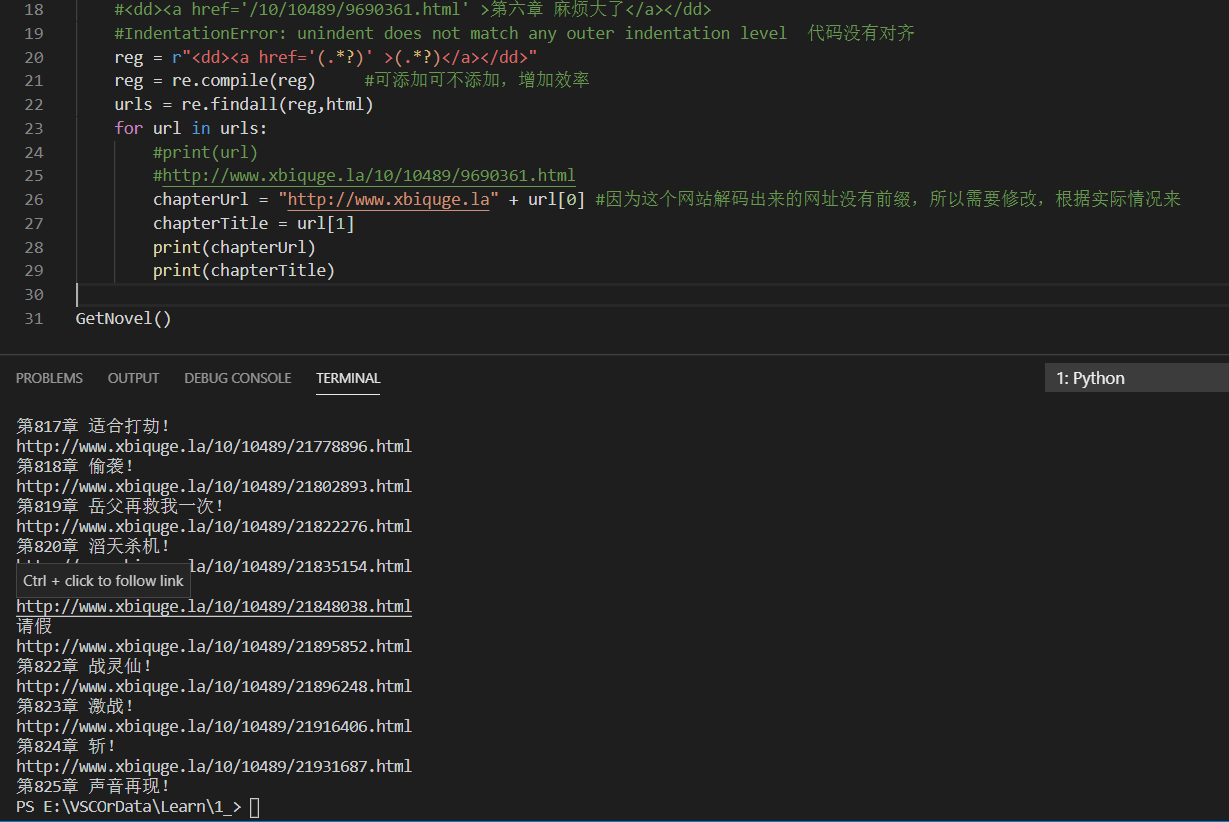Open the OUTPUT panel tab
This screenshot has height=822, width=1229.
pyautogui.click(x=133, y=378)
